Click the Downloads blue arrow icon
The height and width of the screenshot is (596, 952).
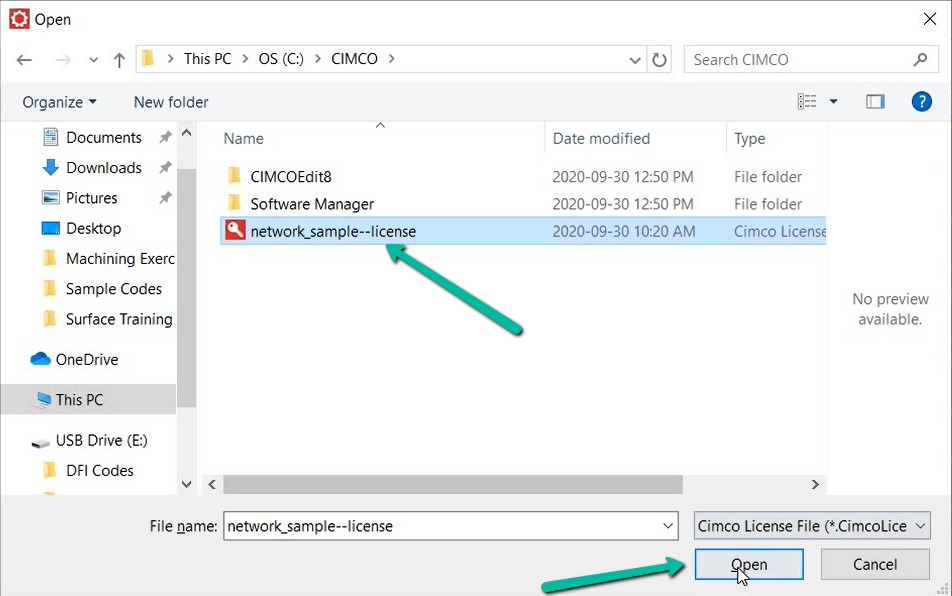[50, 168]
